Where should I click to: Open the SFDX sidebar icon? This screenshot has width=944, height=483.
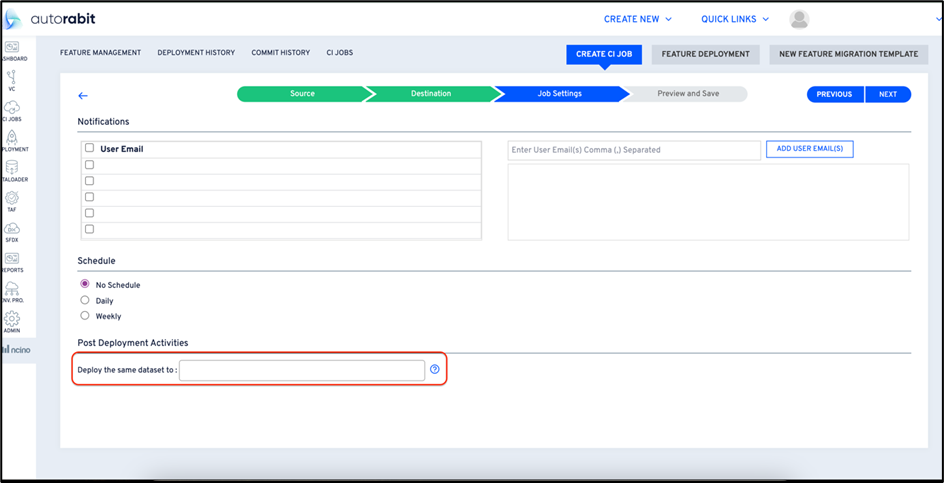click(x=11, y=228)
